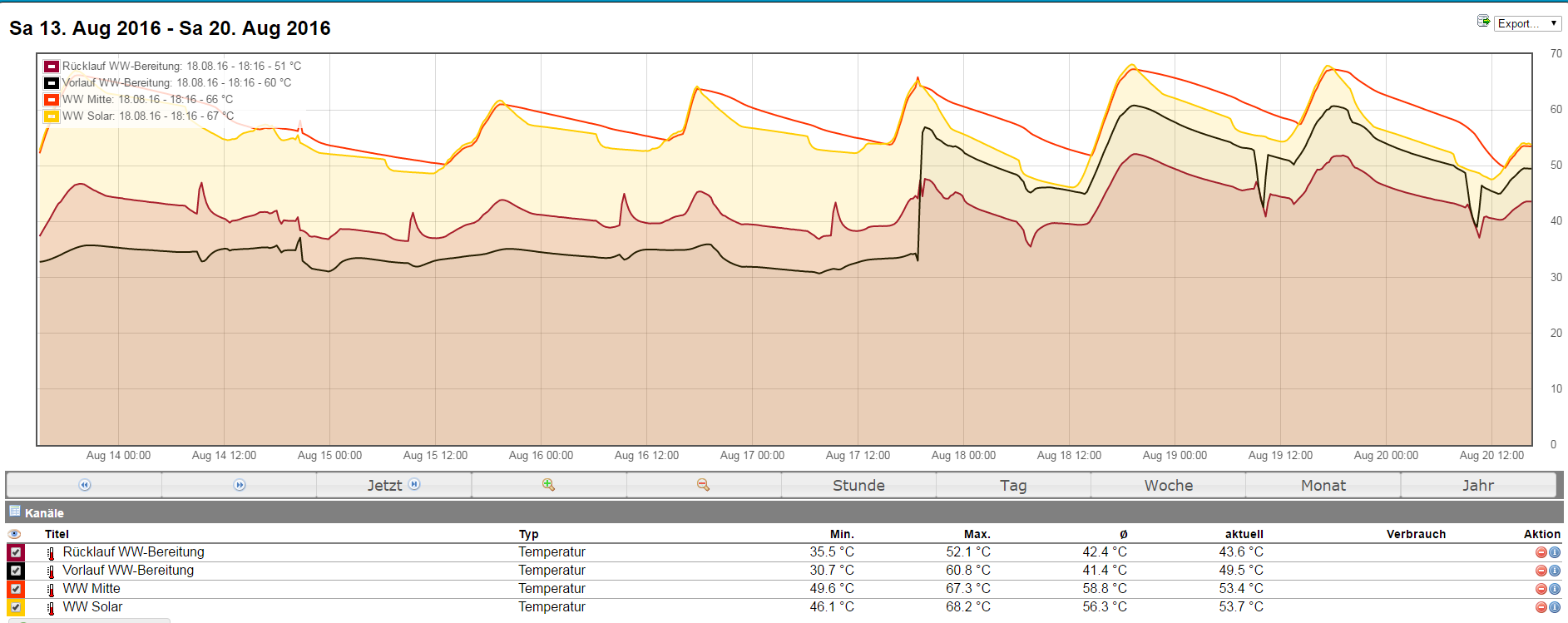Click the Titel column header

point(57,534)
